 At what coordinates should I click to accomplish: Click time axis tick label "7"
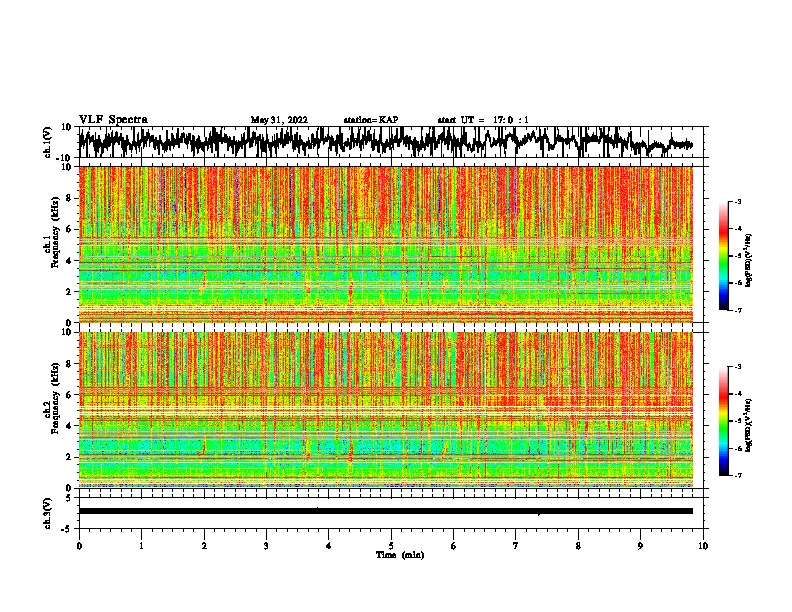click(x=516, y=546)
